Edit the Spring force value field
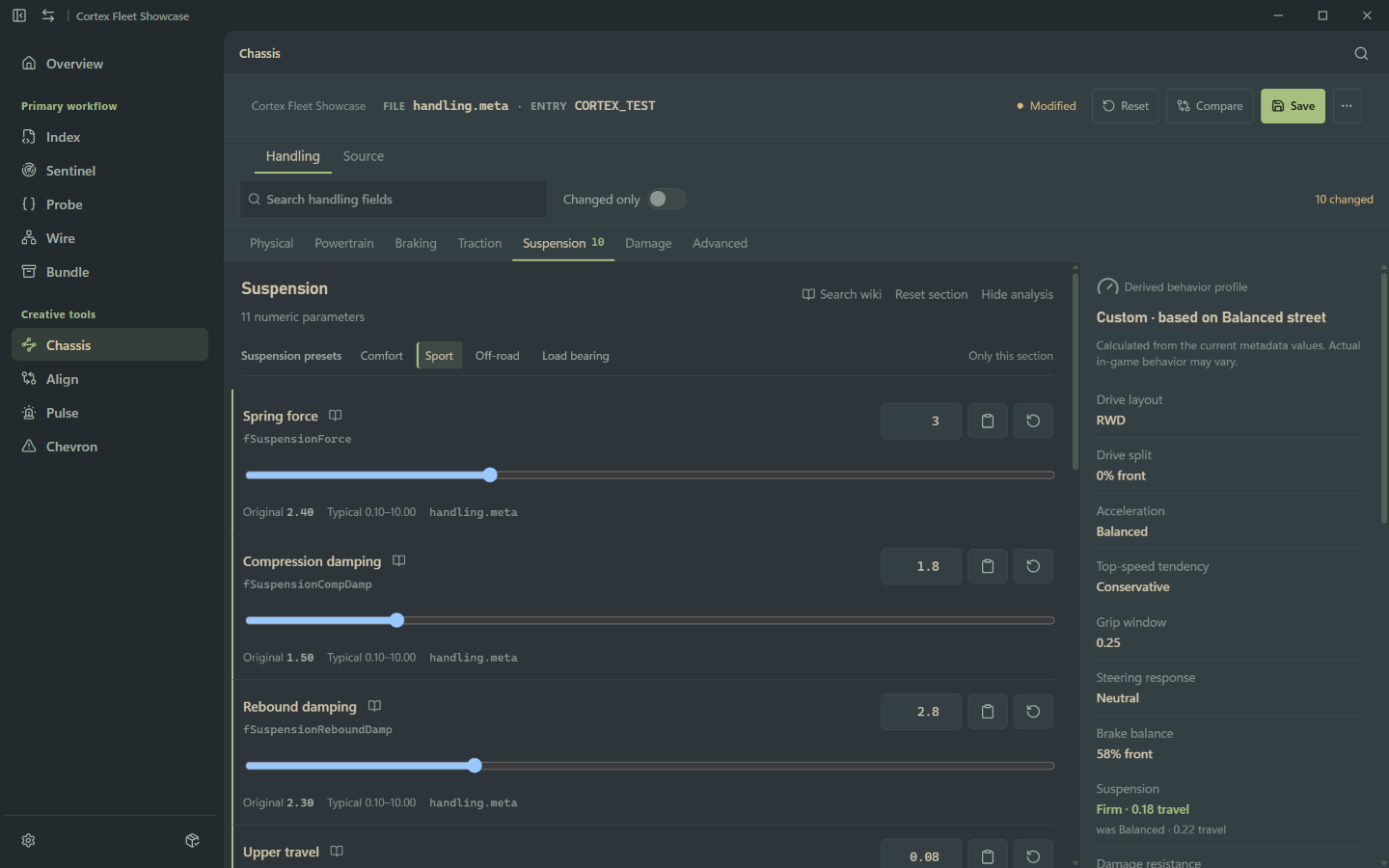The height and width of the screenshot is (868, 1389). click(x=921, y=421)
